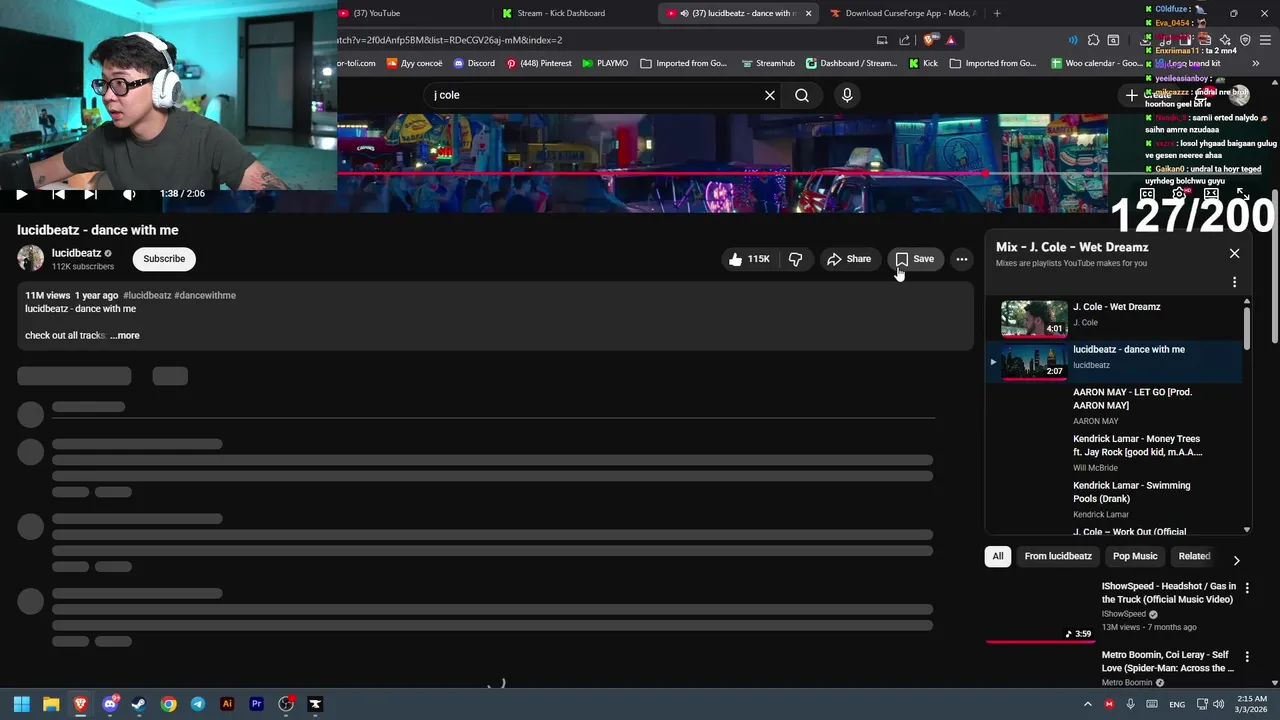The height and width of the screenshot is (720, 1280).
Task: Click Brave Rewards triangle icon
Action: point(950,40)
